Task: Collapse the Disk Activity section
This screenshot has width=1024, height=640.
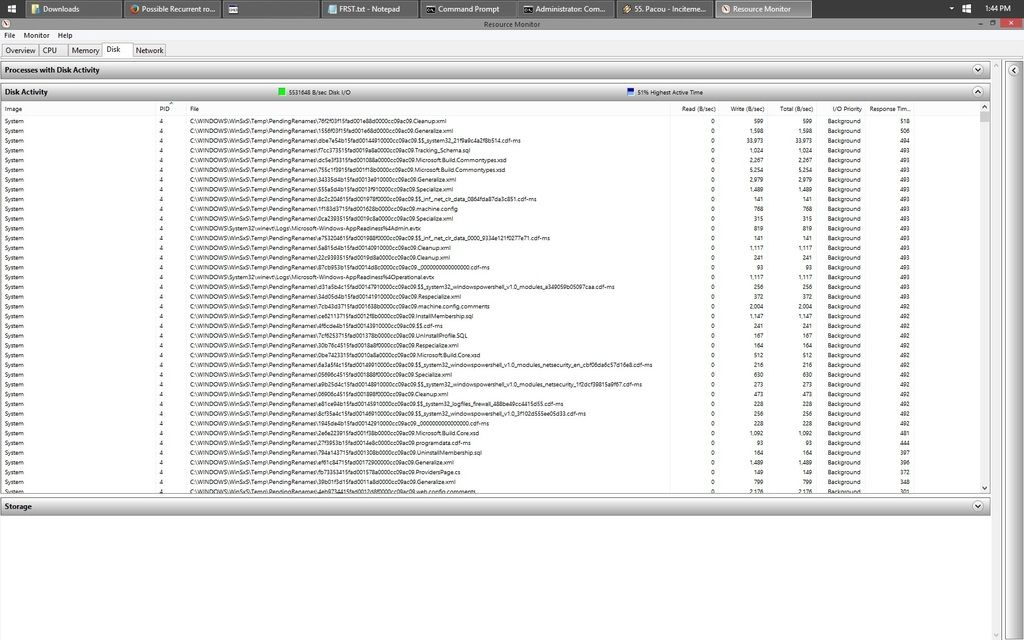Action: point(978,92)
